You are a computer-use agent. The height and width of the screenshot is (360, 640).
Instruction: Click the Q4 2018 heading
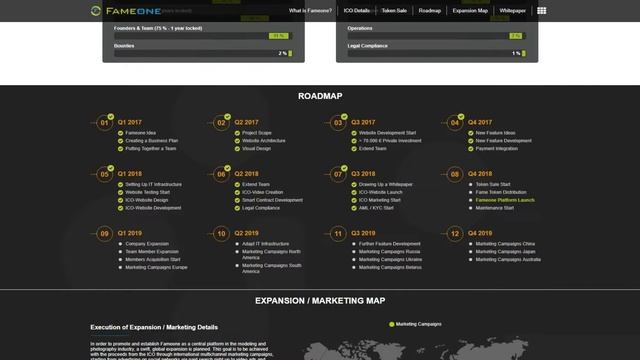[480, 173]
